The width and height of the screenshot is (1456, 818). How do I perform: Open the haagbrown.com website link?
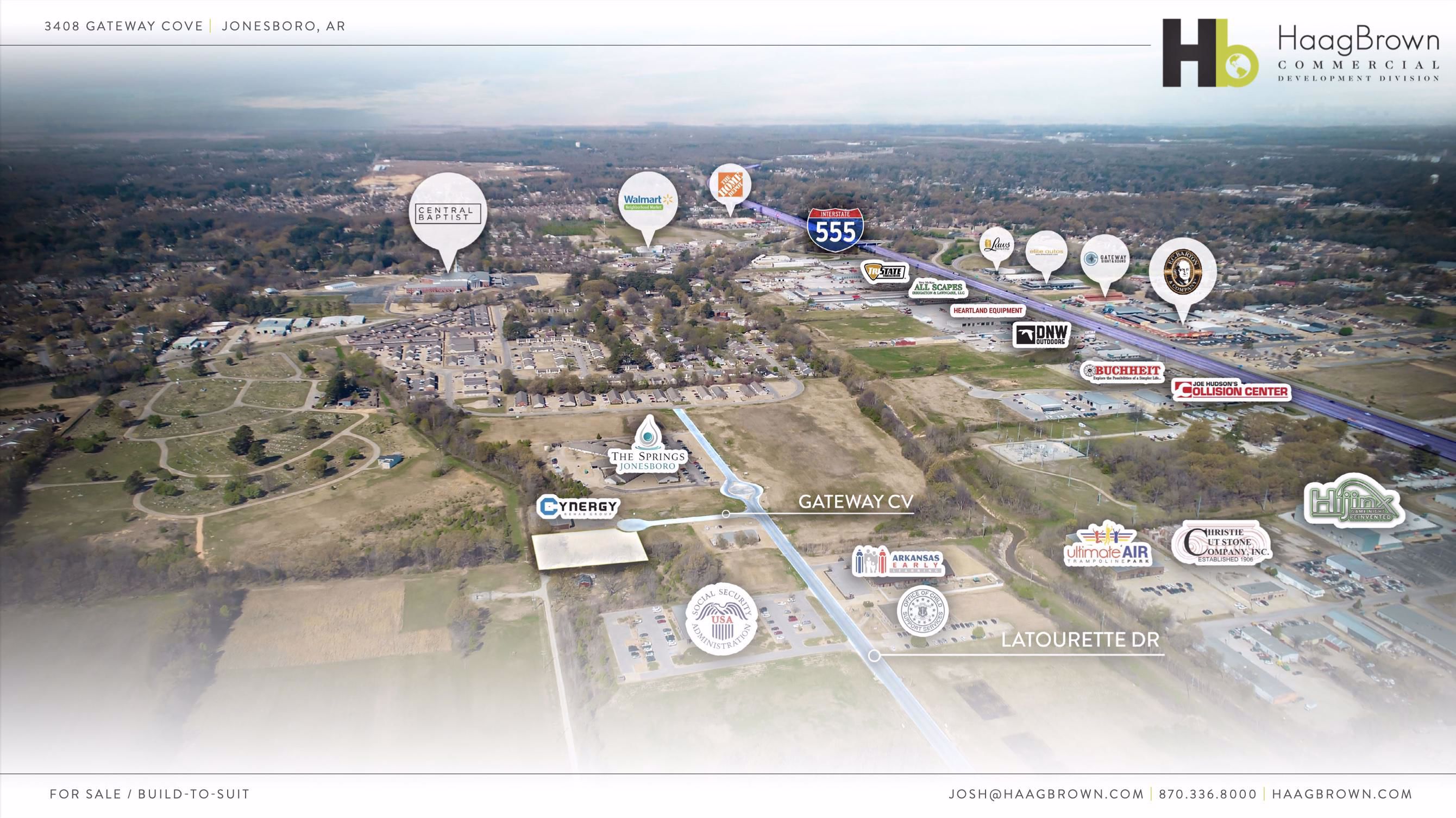[1342, 794]
